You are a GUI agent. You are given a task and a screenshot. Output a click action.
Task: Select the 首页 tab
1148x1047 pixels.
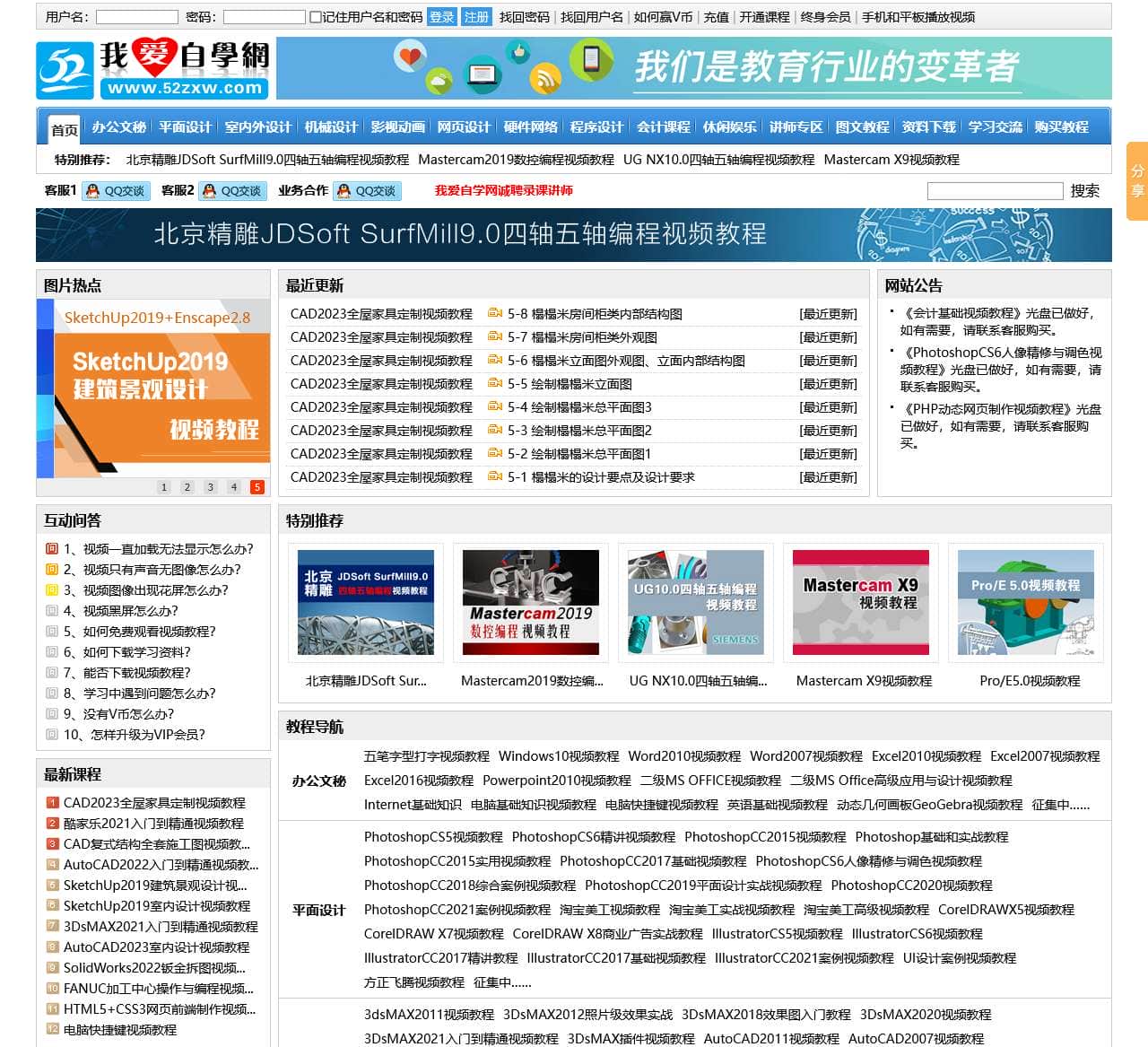click(62, 129)
